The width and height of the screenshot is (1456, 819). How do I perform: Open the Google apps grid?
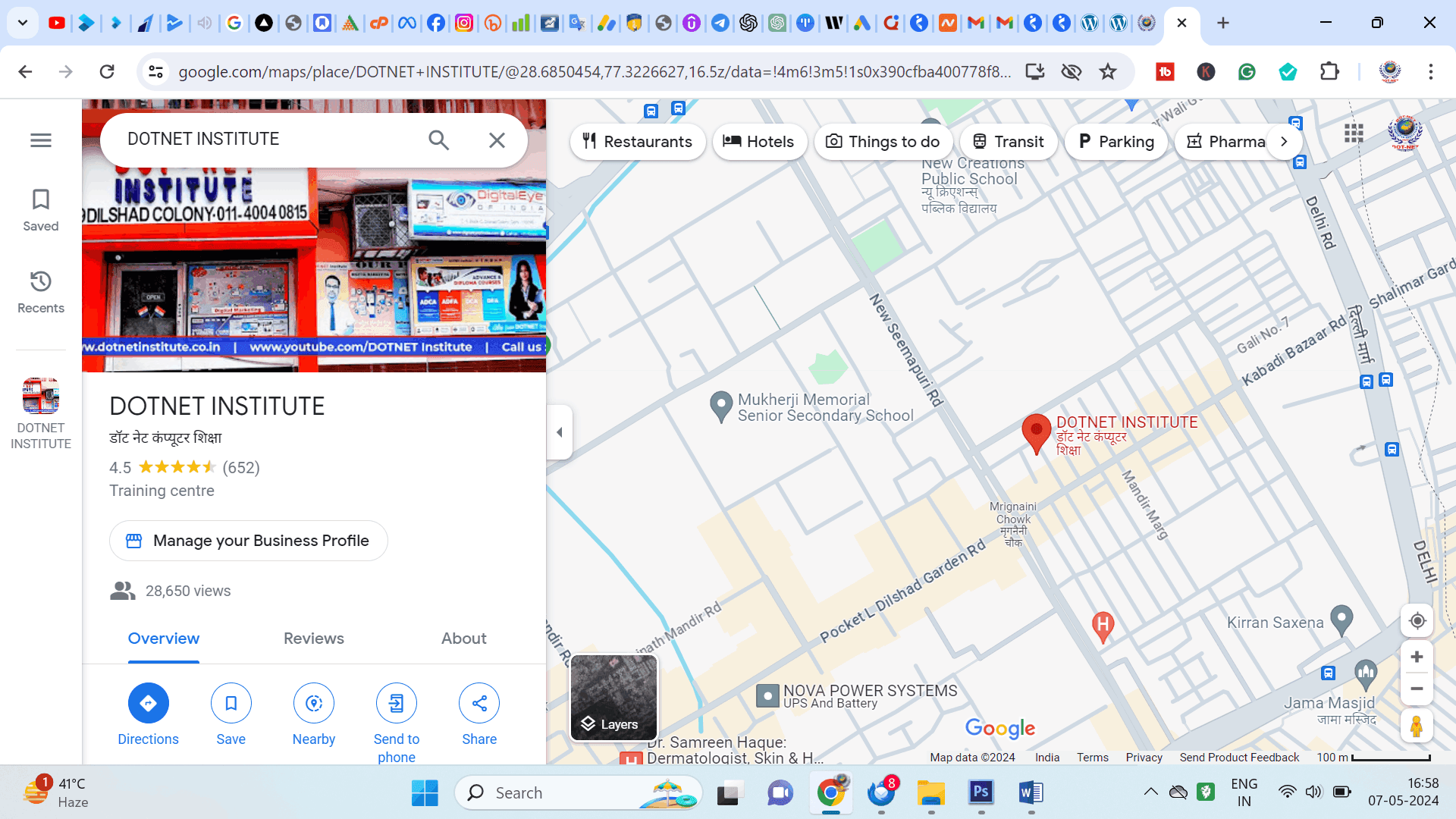[1354, 133]
